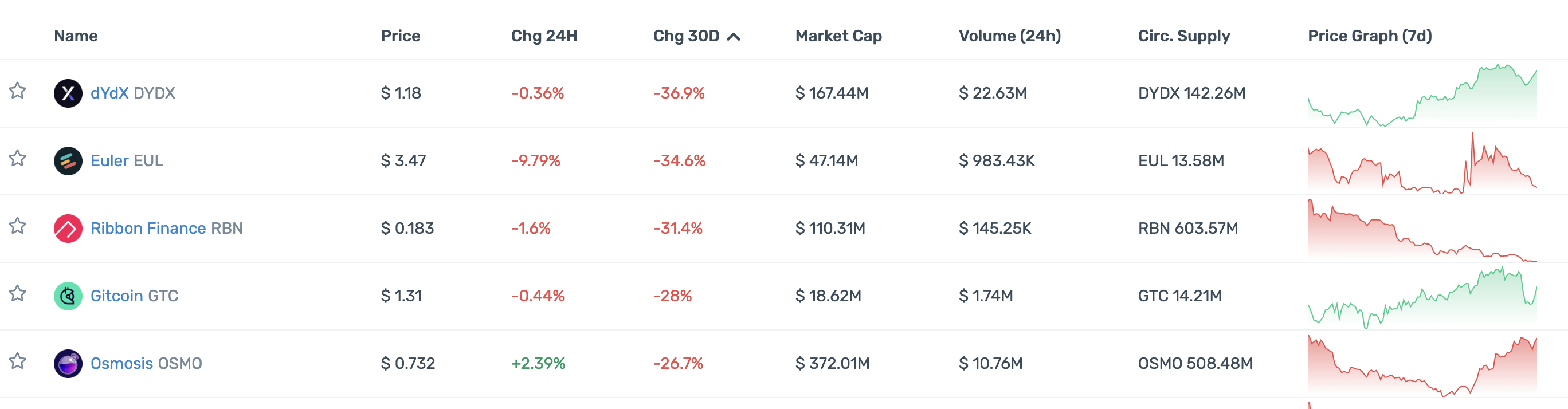The image size is (1568, 409).
Task: Open the Osmosis 7d price graph
Action: click(x=1422, y=366)
